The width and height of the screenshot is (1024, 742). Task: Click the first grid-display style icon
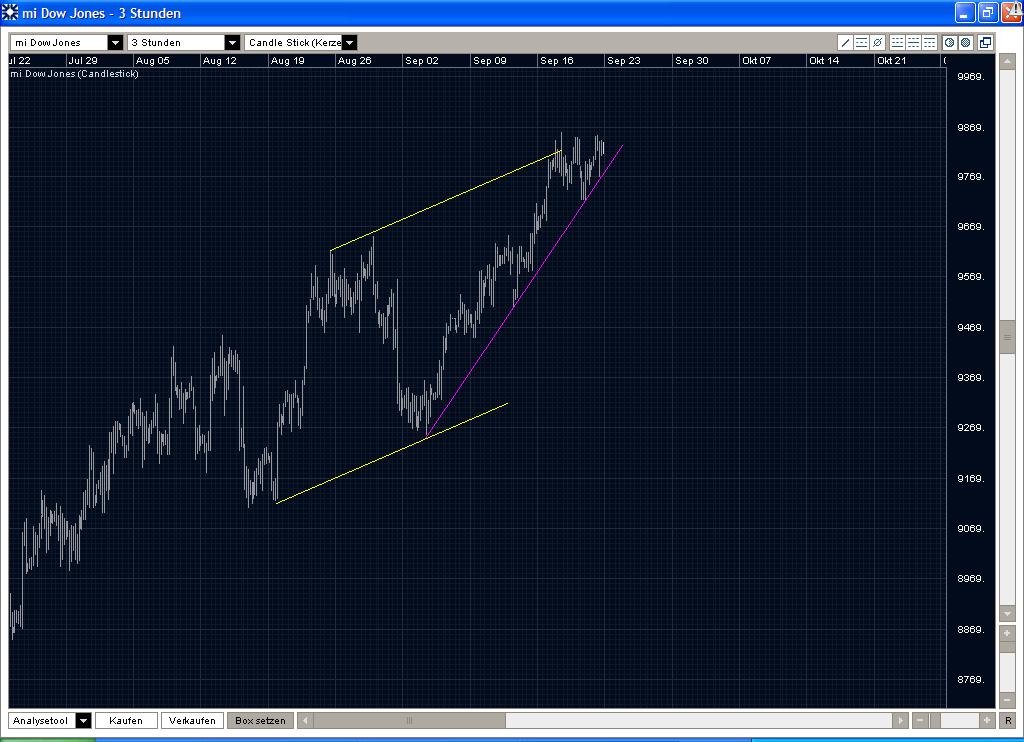(898, 43)
